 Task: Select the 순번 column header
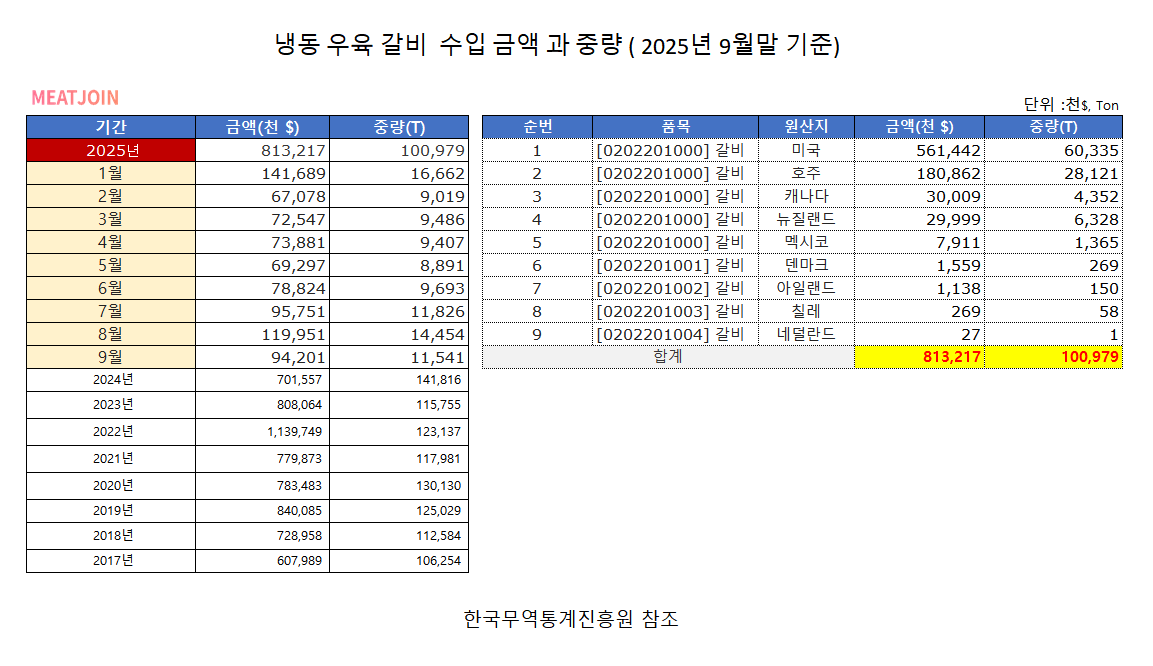click(537, 127)
